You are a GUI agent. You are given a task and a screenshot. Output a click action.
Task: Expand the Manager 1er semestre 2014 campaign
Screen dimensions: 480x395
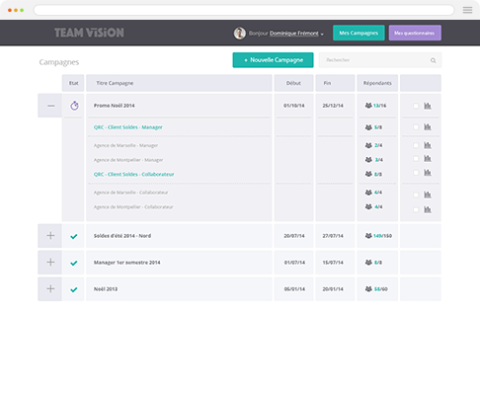[50, 262]
